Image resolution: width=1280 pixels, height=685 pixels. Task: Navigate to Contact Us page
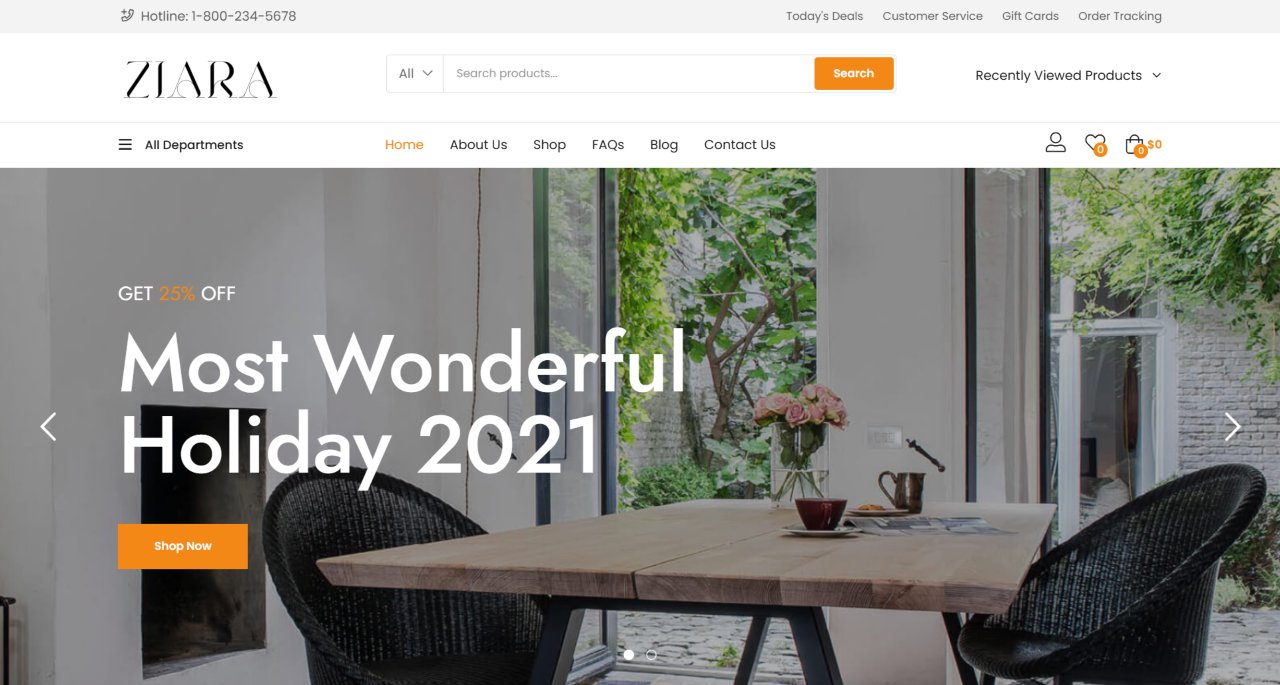click(739, 145)
